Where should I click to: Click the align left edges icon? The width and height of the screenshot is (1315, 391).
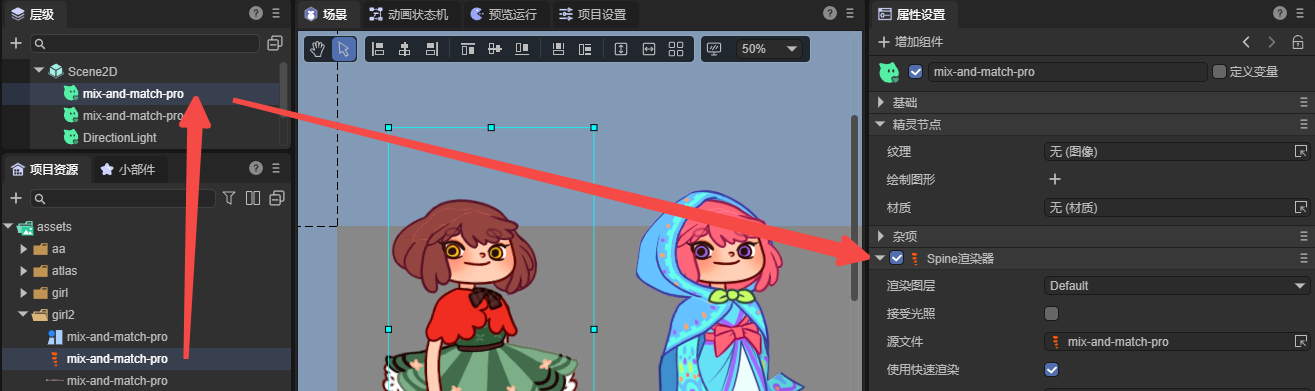[x=378, y=49]
